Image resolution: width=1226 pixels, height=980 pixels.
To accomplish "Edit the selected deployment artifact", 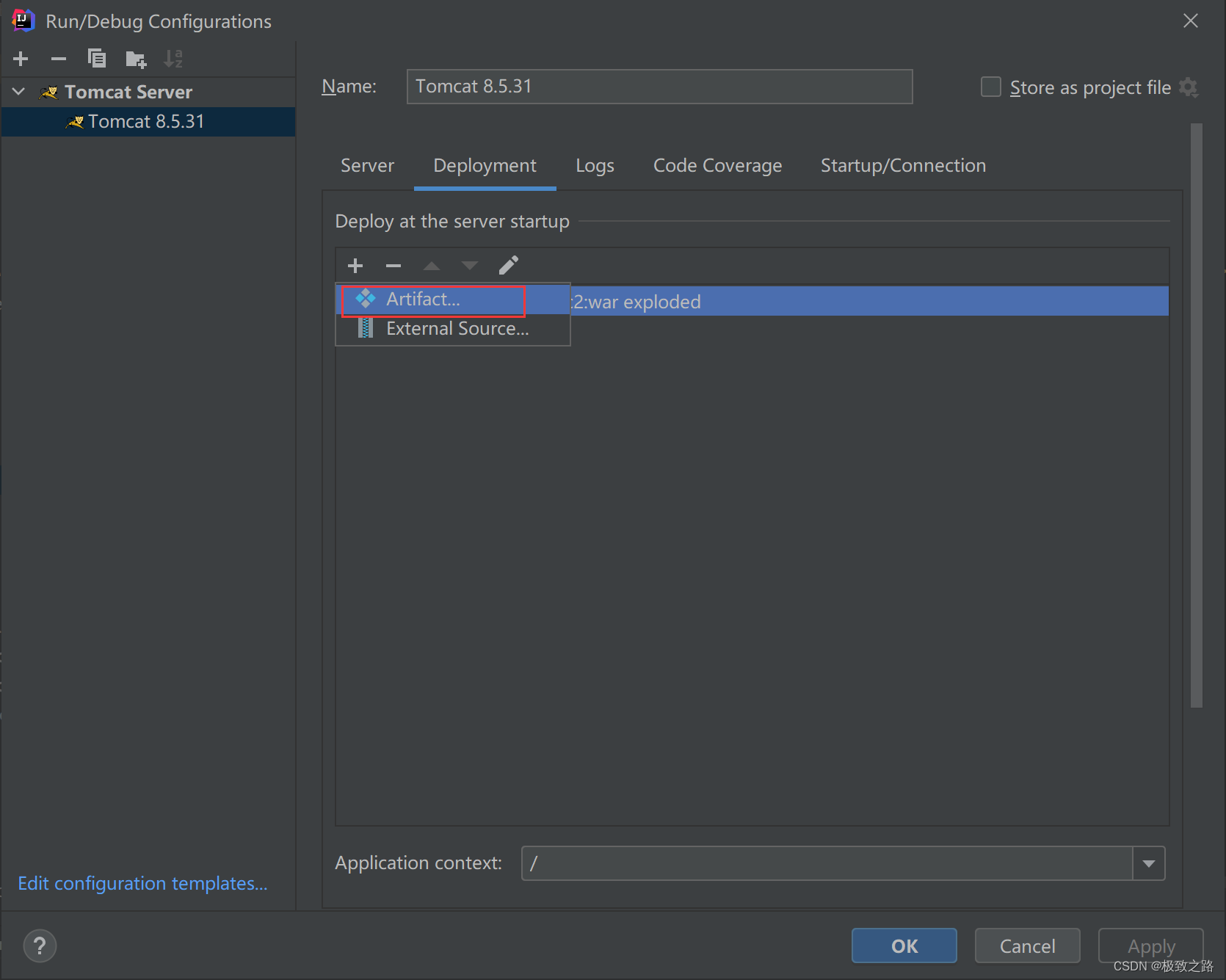I will [509, 265].
